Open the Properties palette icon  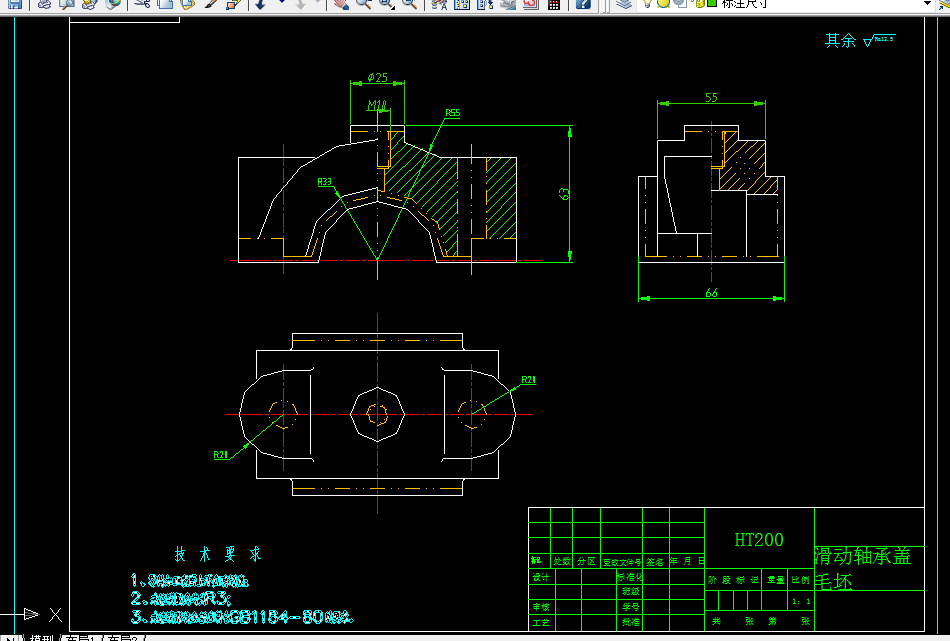[x=439, y=4]
